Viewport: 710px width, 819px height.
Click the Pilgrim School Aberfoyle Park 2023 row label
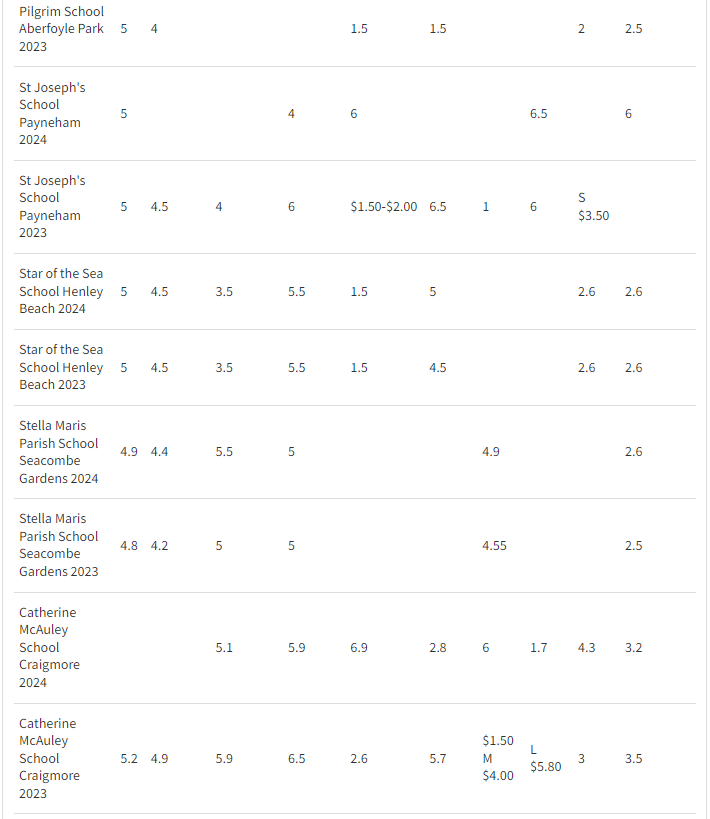[61, 29]
